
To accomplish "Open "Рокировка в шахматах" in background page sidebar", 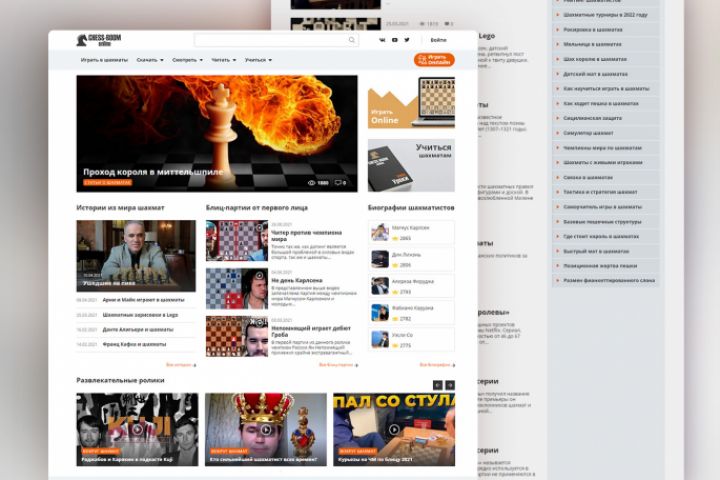I will (593, 30).
